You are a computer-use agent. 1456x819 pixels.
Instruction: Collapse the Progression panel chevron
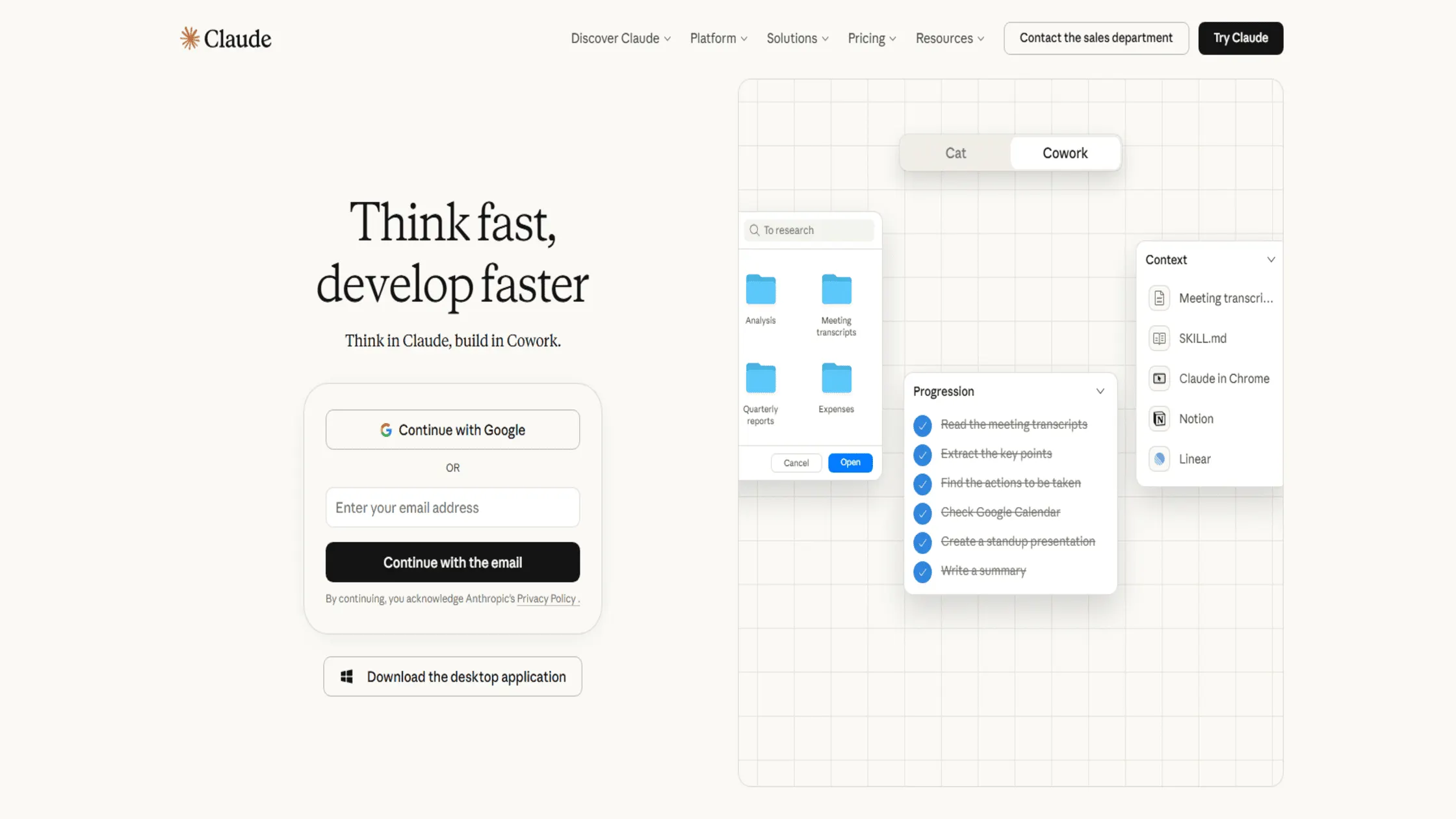point(1100,391)
